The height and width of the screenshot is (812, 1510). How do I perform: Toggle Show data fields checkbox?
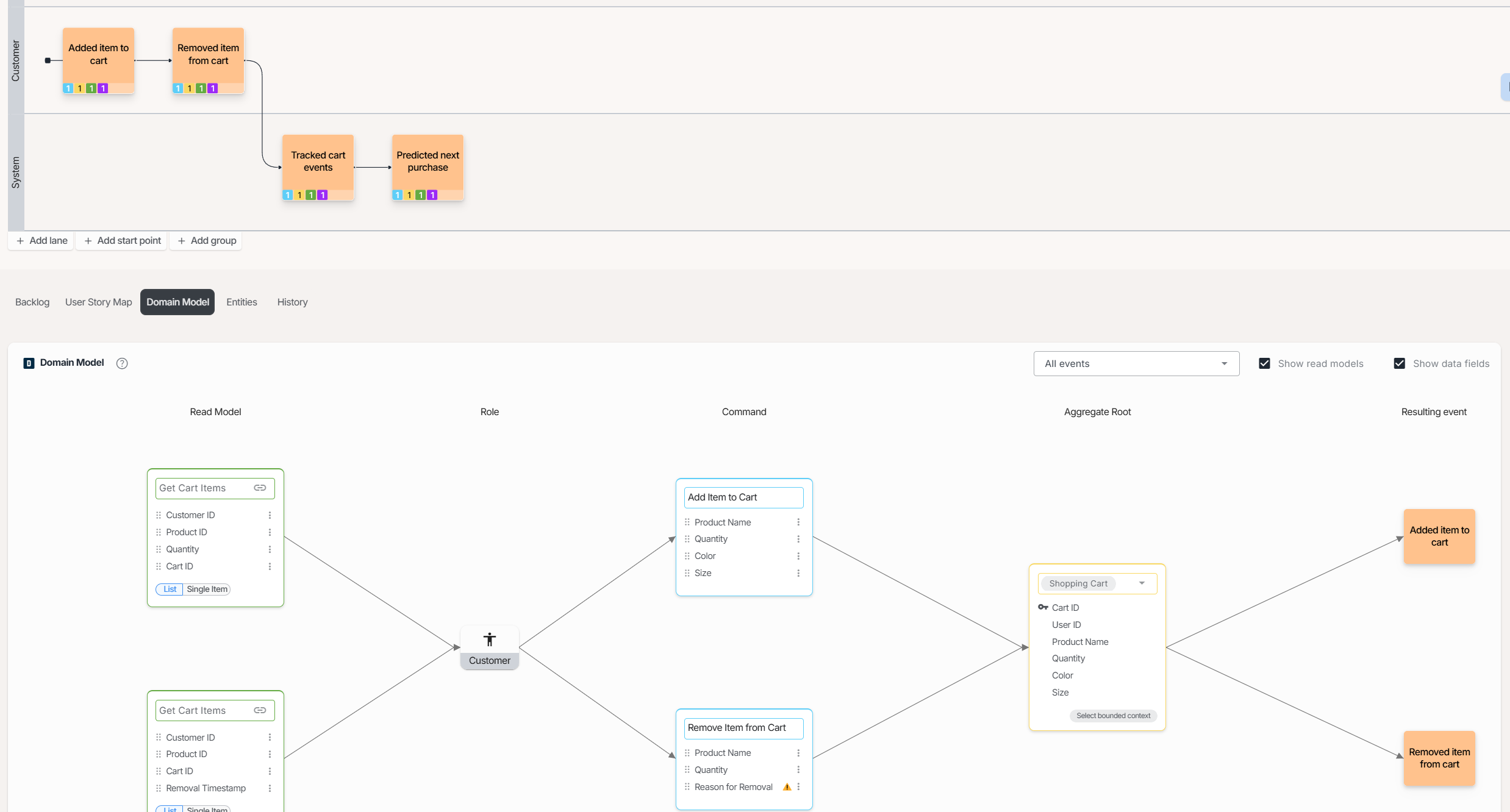tap(1400, 363)
